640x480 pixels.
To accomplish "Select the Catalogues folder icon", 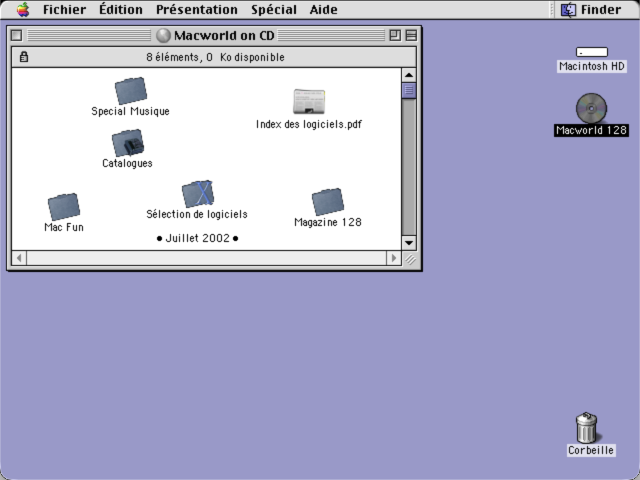I will 128,143.
